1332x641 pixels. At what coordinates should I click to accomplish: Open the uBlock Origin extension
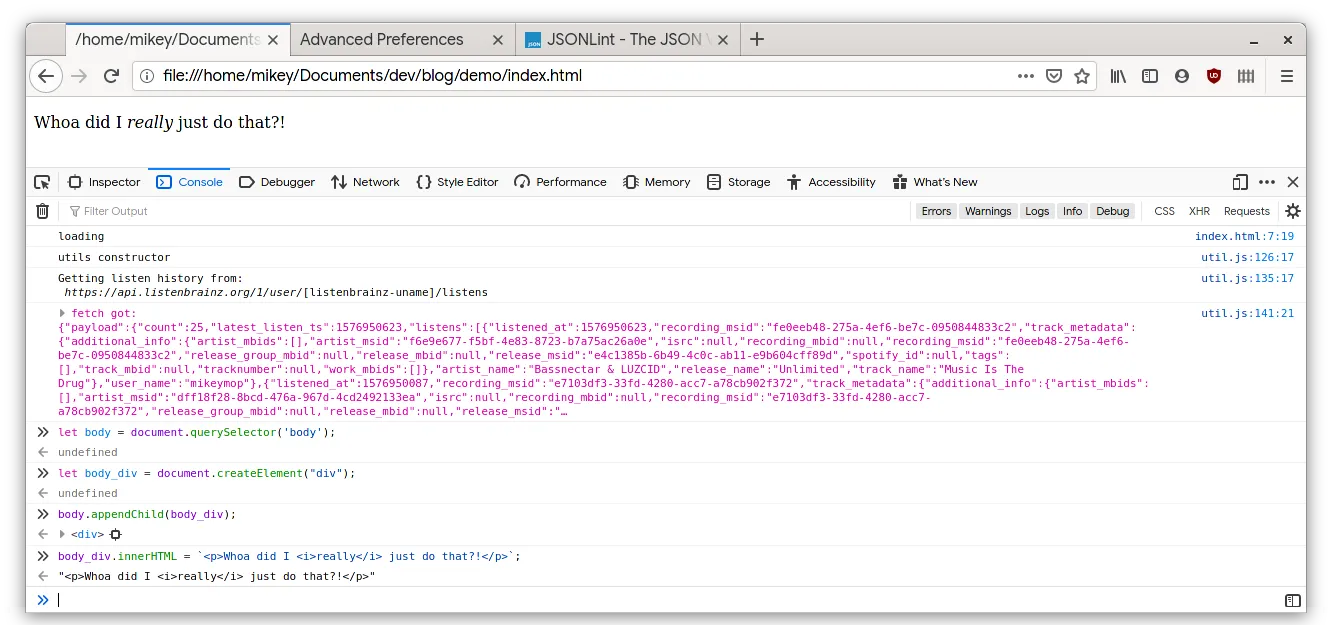[1214, 76]
